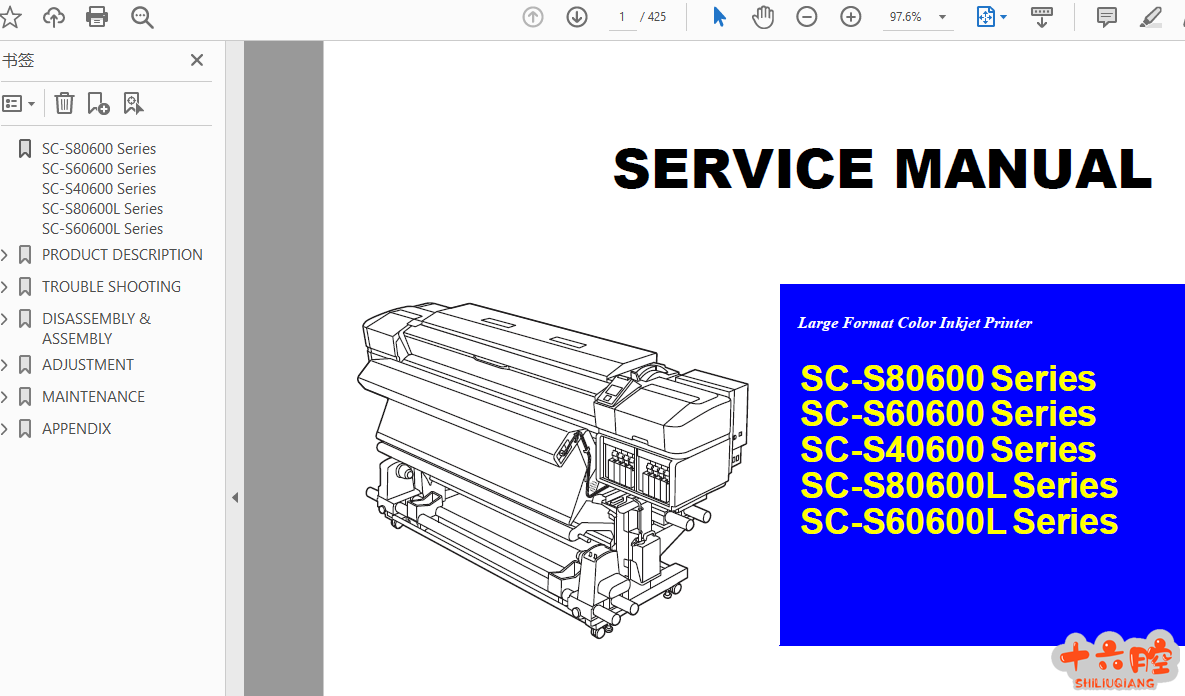This screenshot has width=1185, height=696.
Task: Zoom in using the plus icon
Action: [851, 17]
